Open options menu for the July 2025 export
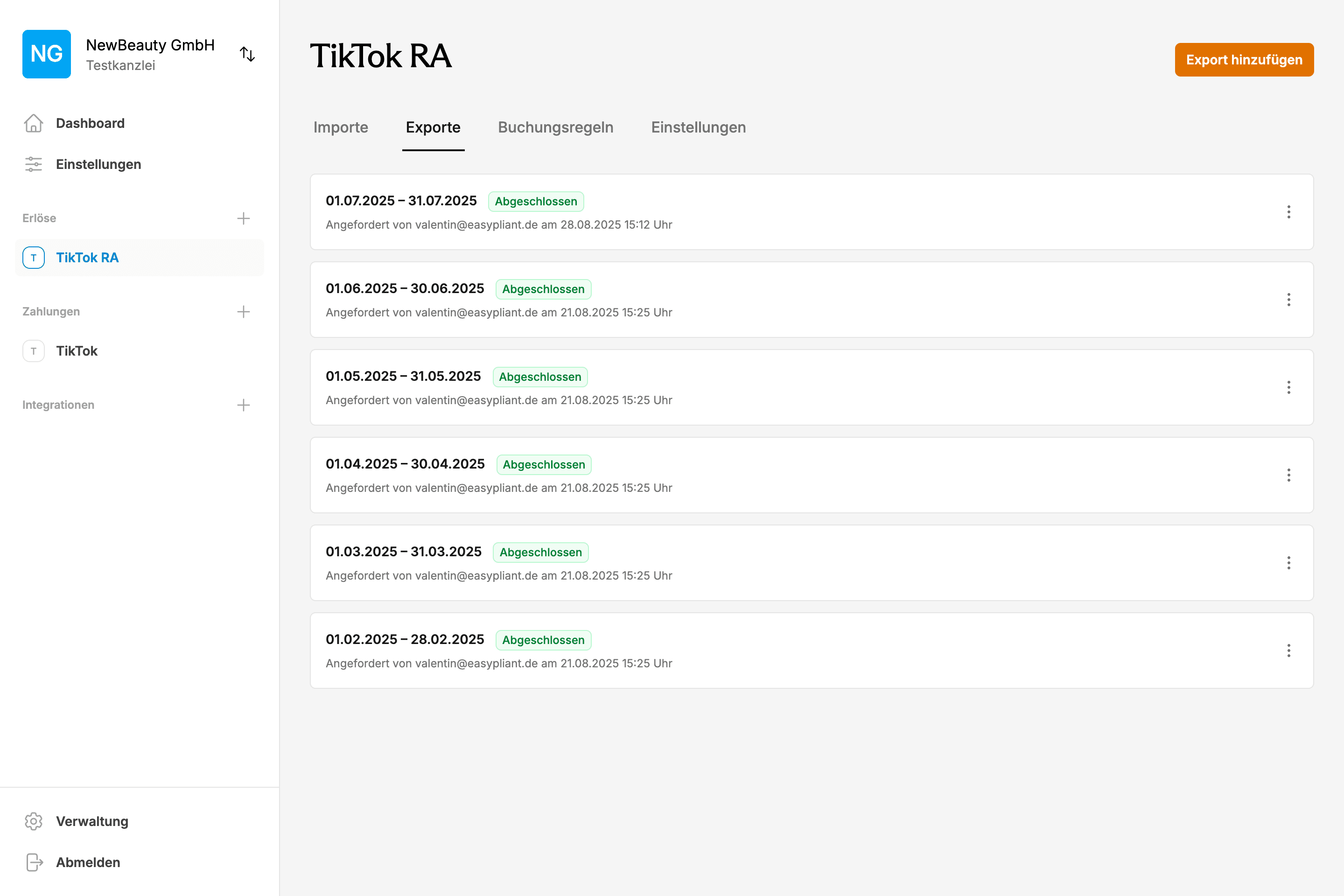 click(1289, 212)
